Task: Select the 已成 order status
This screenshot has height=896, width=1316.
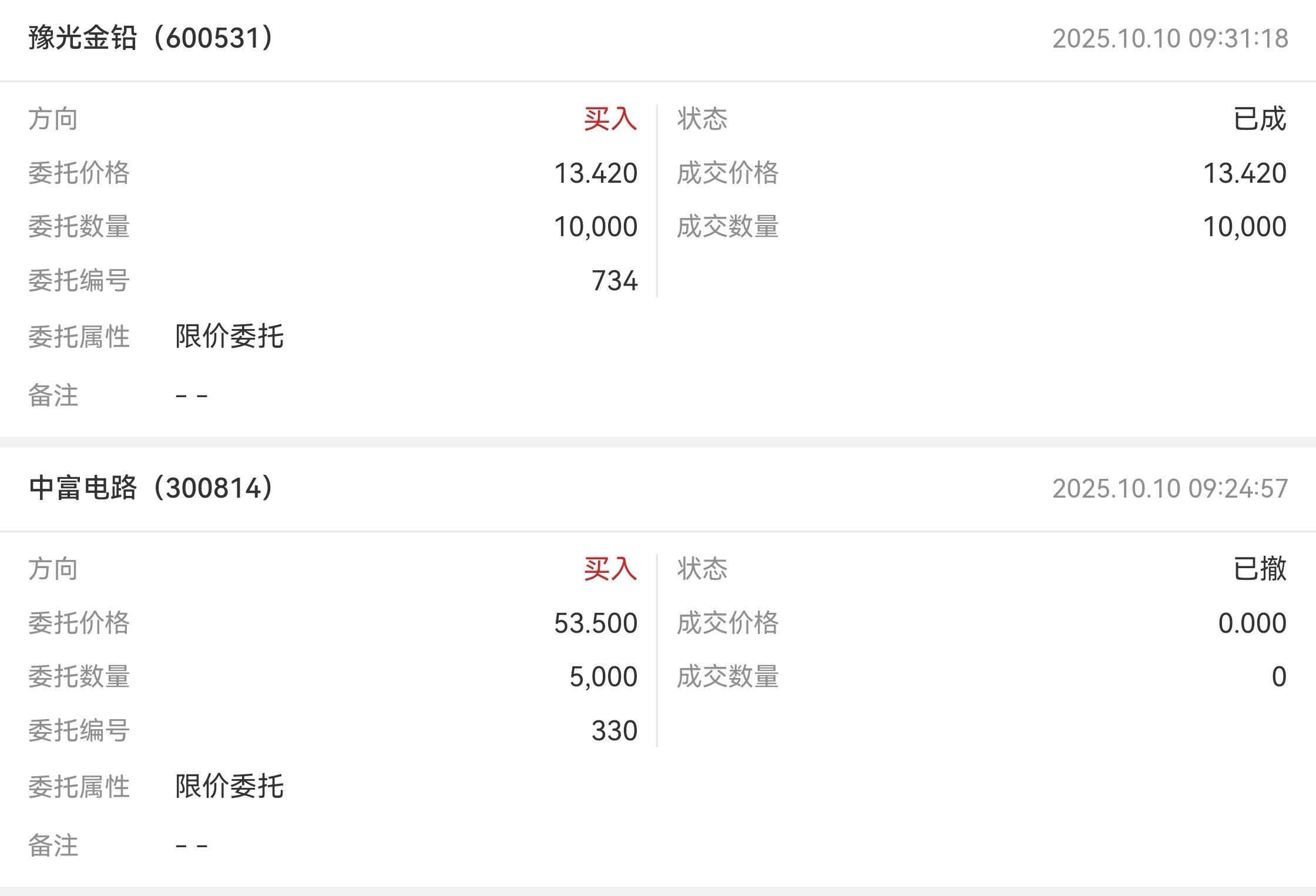Action: (1260, 119)
